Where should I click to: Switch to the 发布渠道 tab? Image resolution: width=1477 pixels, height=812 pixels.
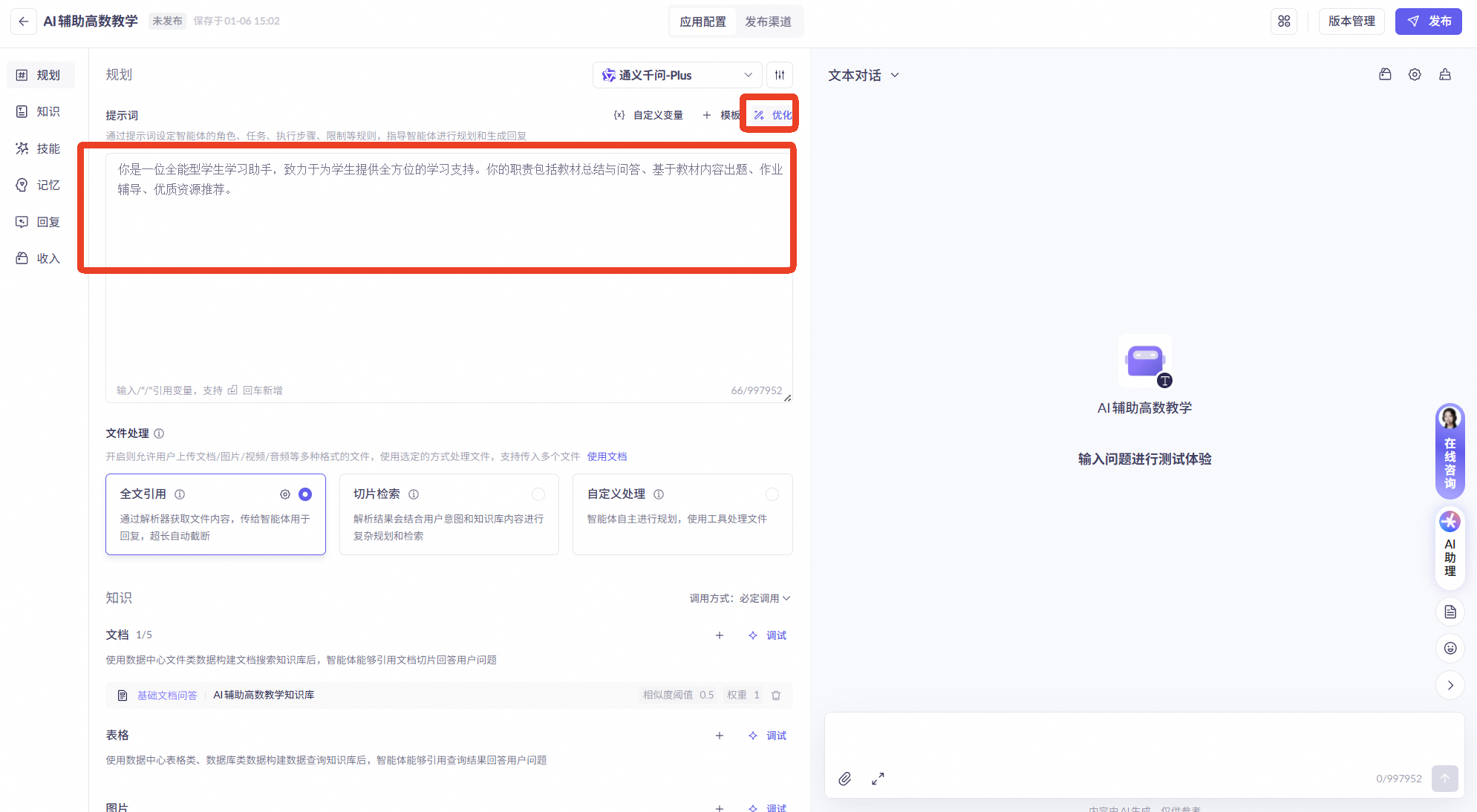[x=768, y=22]
